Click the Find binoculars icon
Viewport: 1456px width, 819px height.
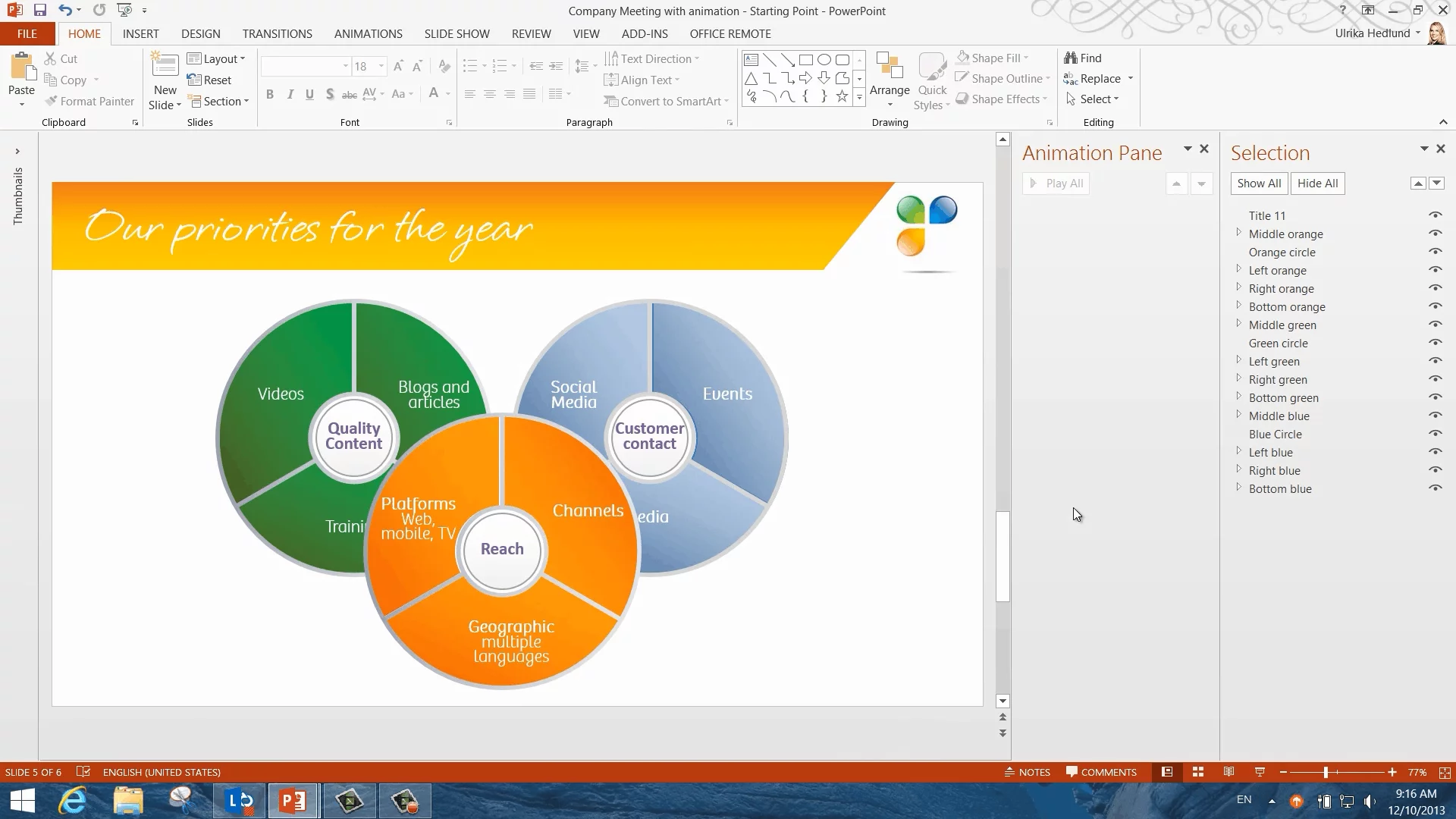click(x=1070, y=58)
